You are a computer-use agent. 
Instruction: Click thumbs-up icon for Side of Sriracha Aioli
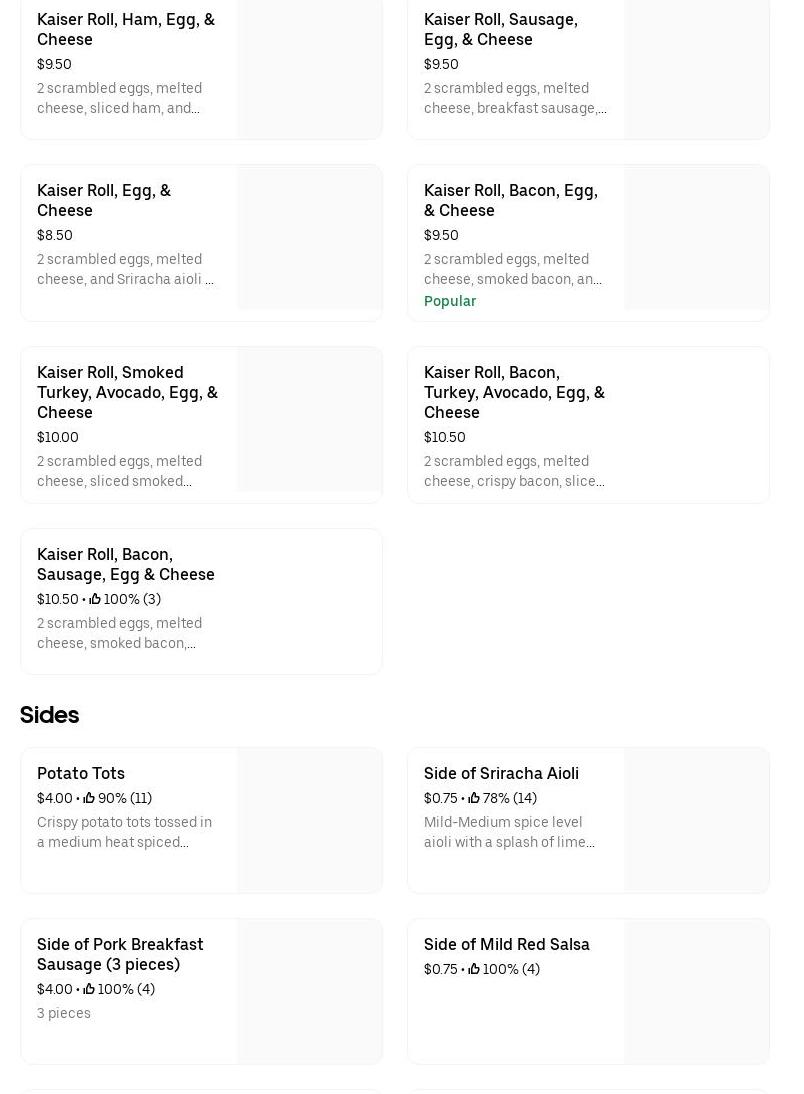[474, 798]
